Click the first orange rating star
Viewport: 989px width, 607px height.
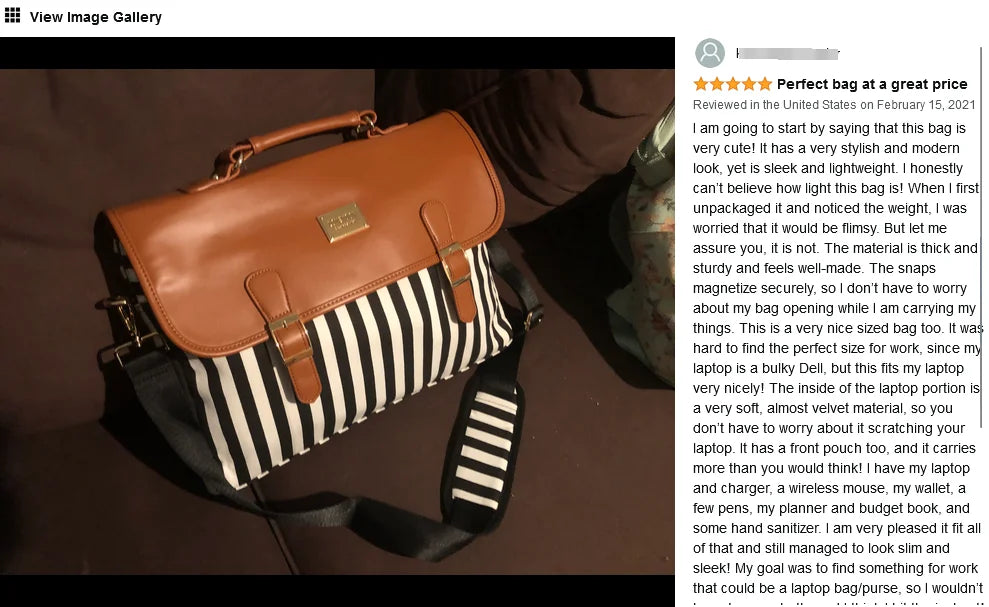[x=701, y=84]
